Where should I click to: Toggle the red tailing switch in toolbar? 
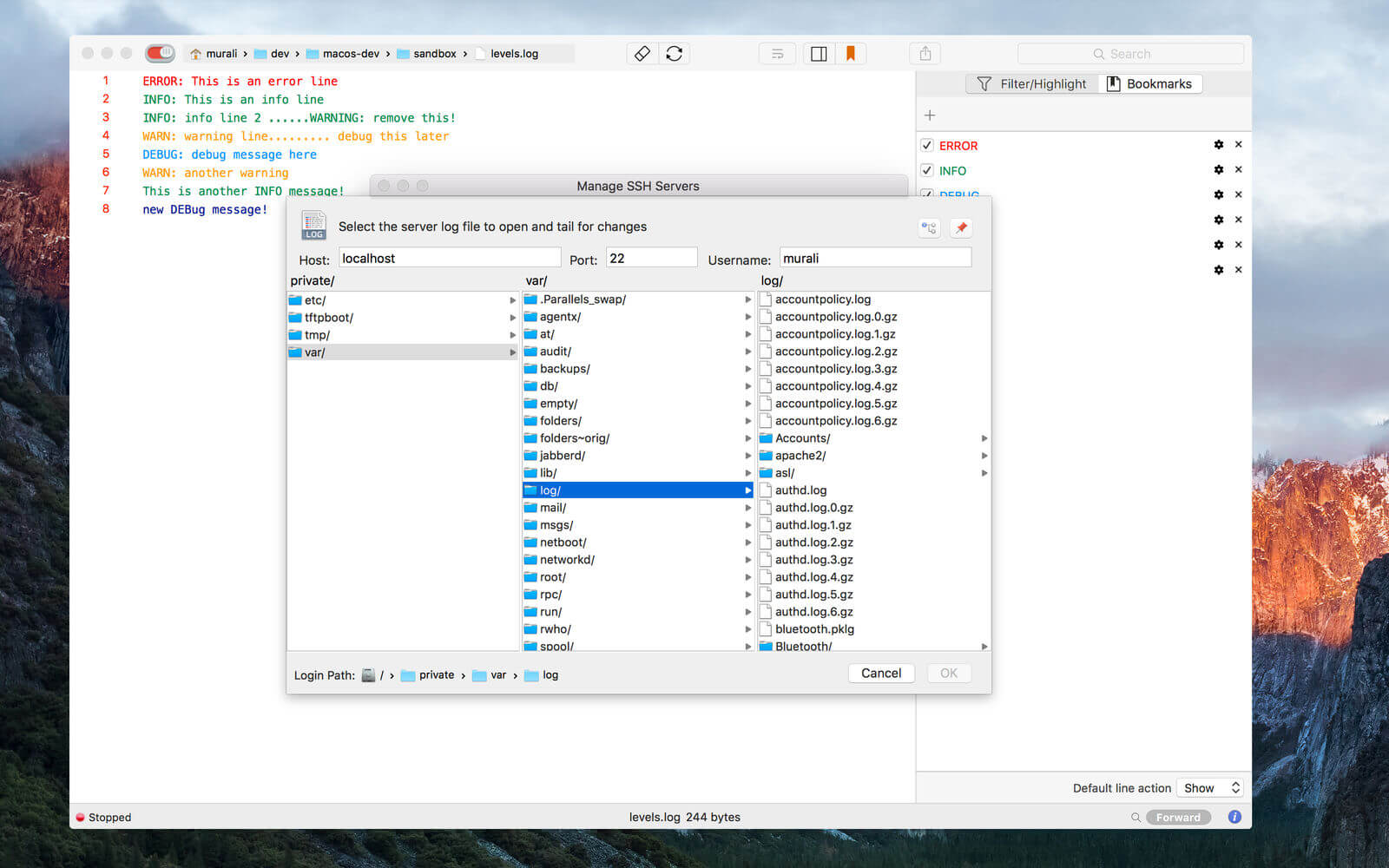[x=160, y=53]
